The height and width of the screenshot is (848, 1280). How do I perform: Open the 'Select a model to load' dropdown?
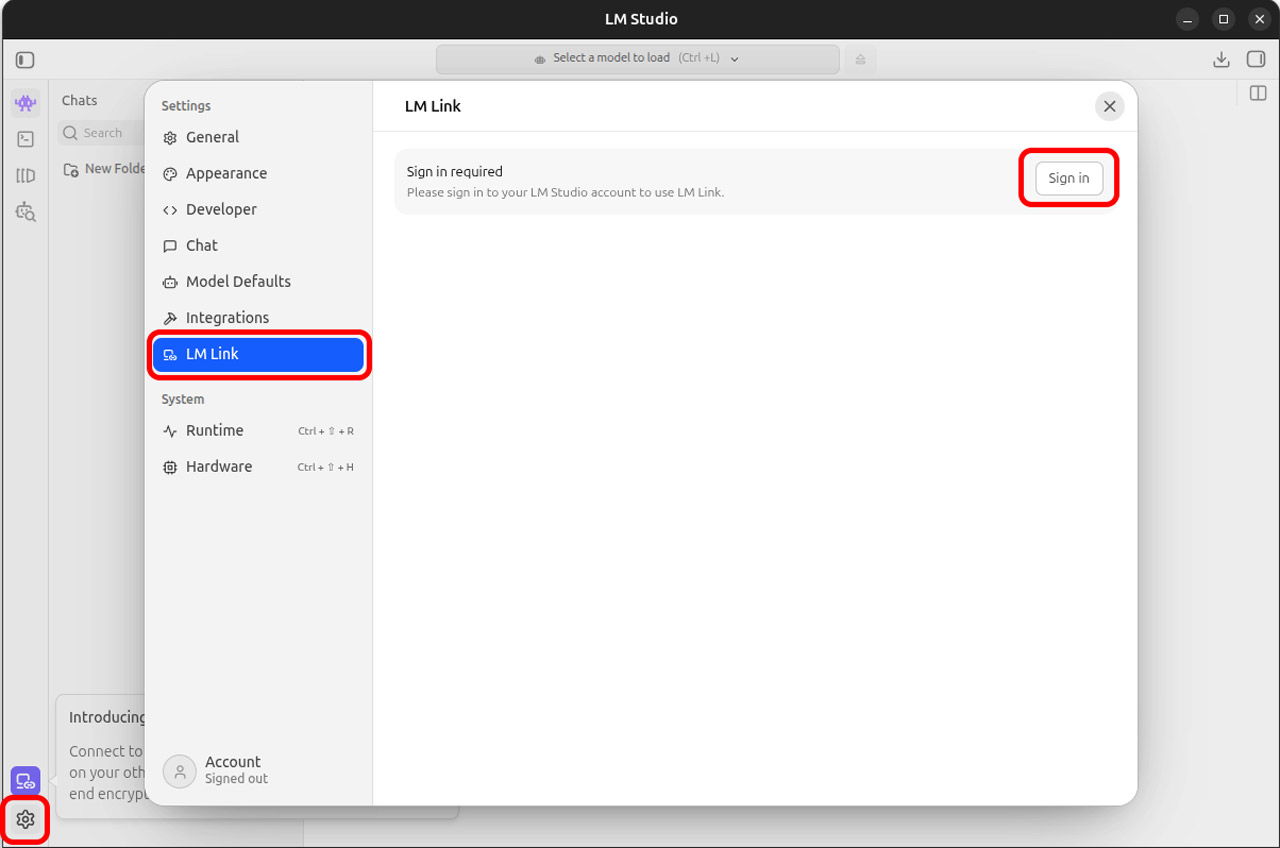click(x=638, y=59)
